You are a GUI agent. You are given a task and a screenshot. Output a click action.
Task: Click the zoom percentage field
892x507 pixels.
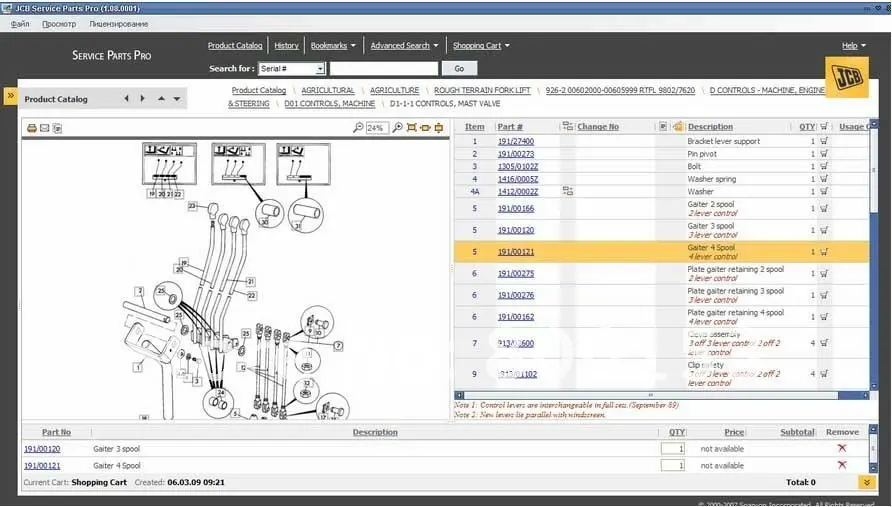(x=377, y=127)
